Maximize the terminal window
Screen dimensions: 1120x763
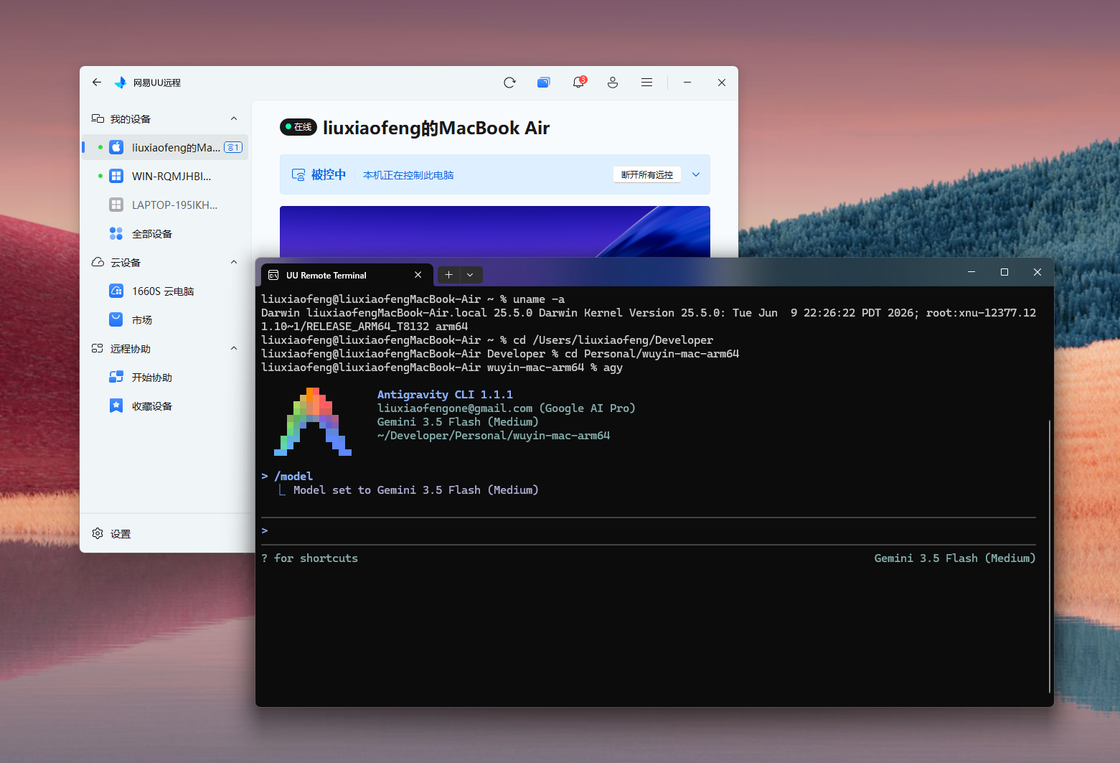[1004, 272]
